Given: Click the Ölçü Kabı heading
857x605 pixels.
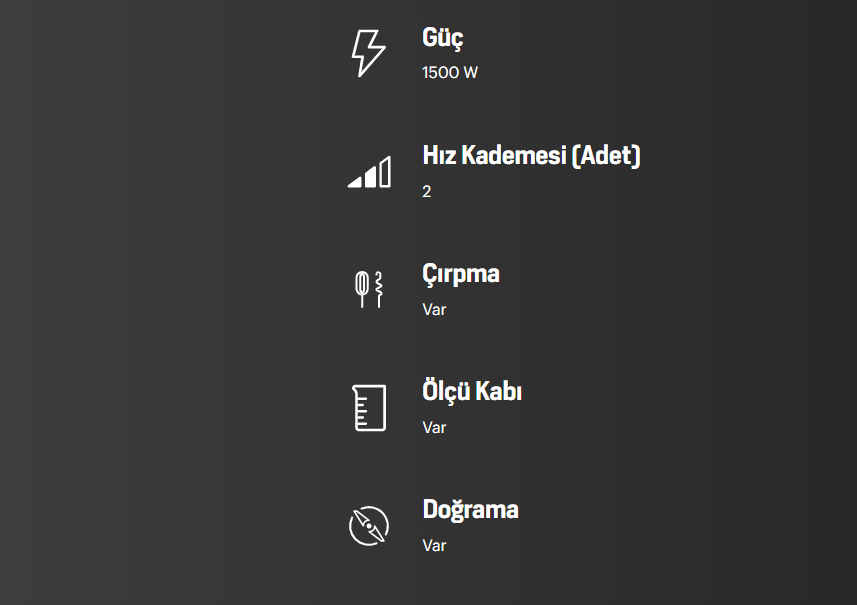Looking at the screenshot, I should click(x=472, y=391).
